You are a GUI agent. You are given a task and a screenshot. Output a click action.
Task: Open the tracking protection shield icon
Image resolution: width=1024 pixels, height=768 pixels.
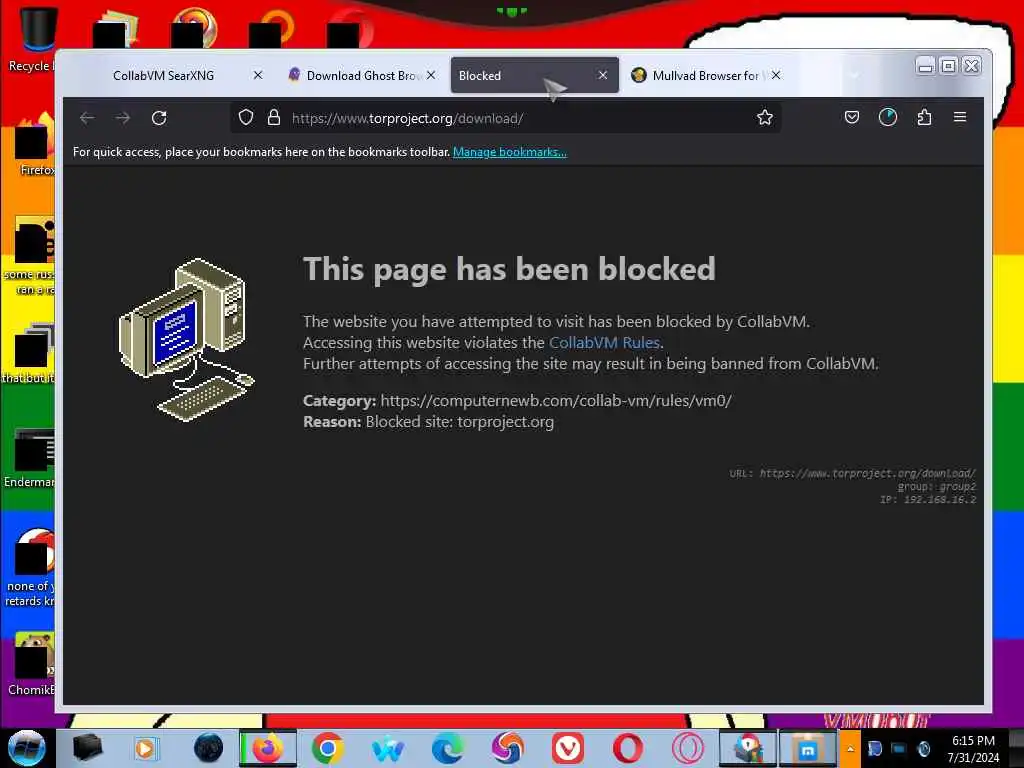pyautogui.click(x=246, y=118)
